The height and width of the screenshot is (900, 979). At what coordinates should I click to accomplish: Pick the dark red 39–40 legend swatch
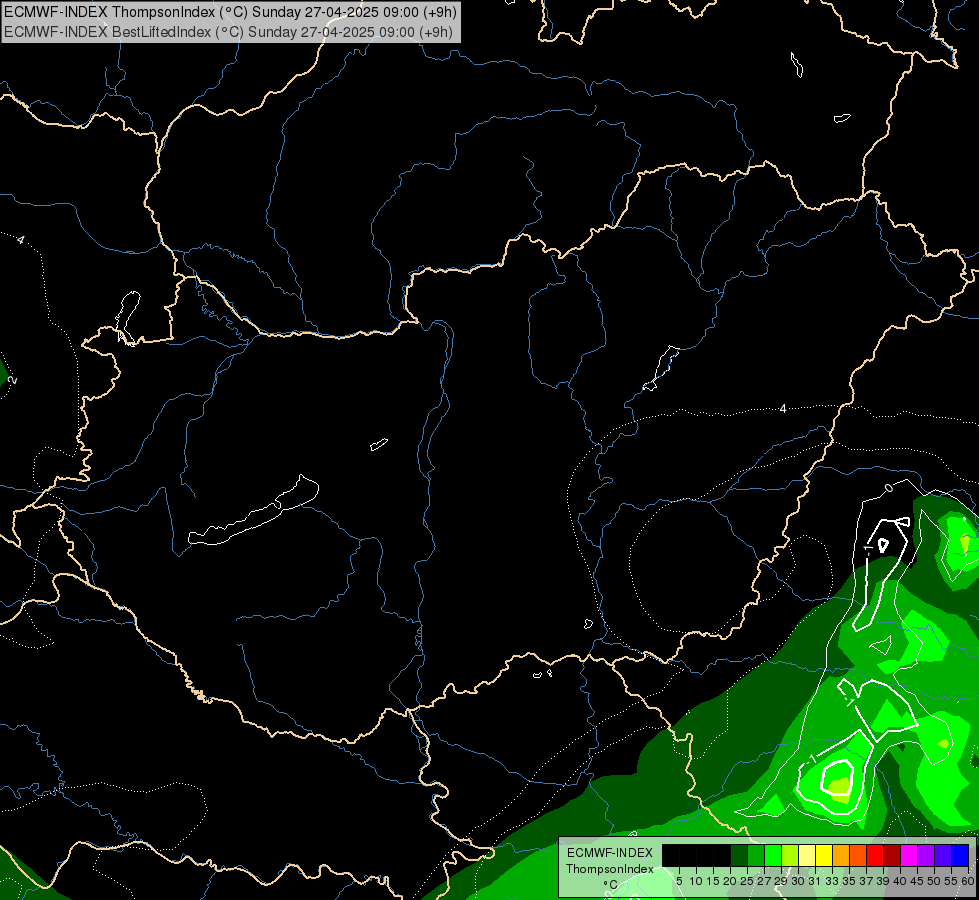click(x=892, y=855)
